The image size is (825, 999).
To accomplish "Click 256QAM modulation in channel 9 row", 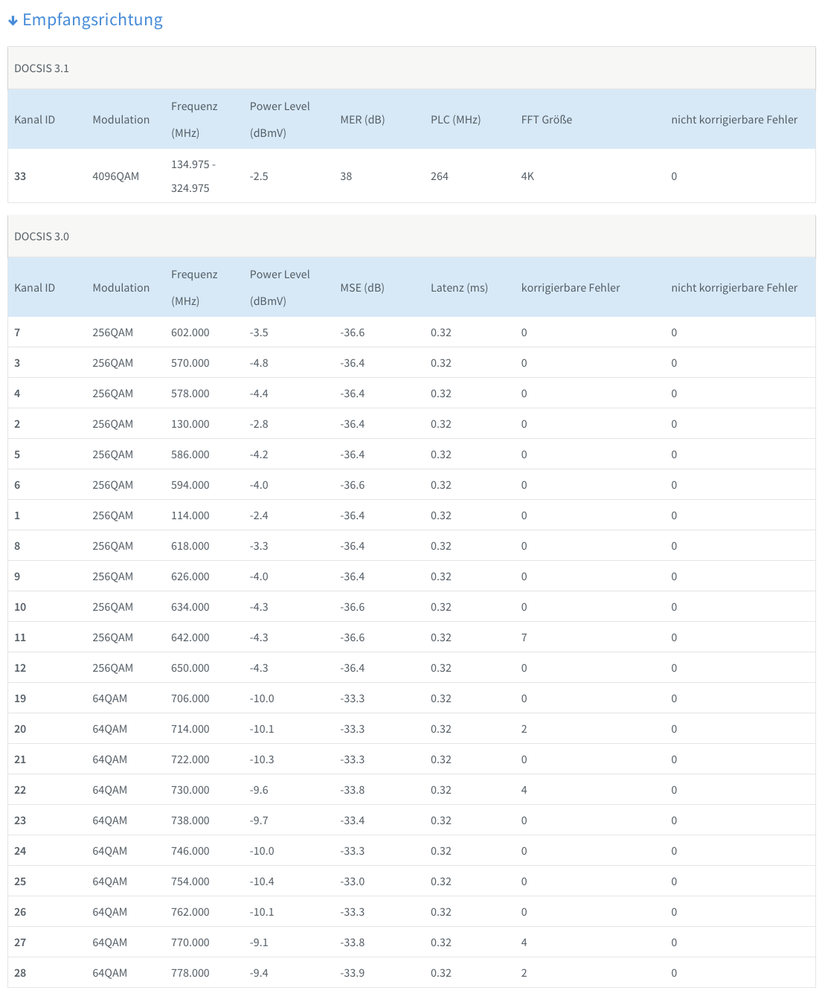I will tap(113, 577).
